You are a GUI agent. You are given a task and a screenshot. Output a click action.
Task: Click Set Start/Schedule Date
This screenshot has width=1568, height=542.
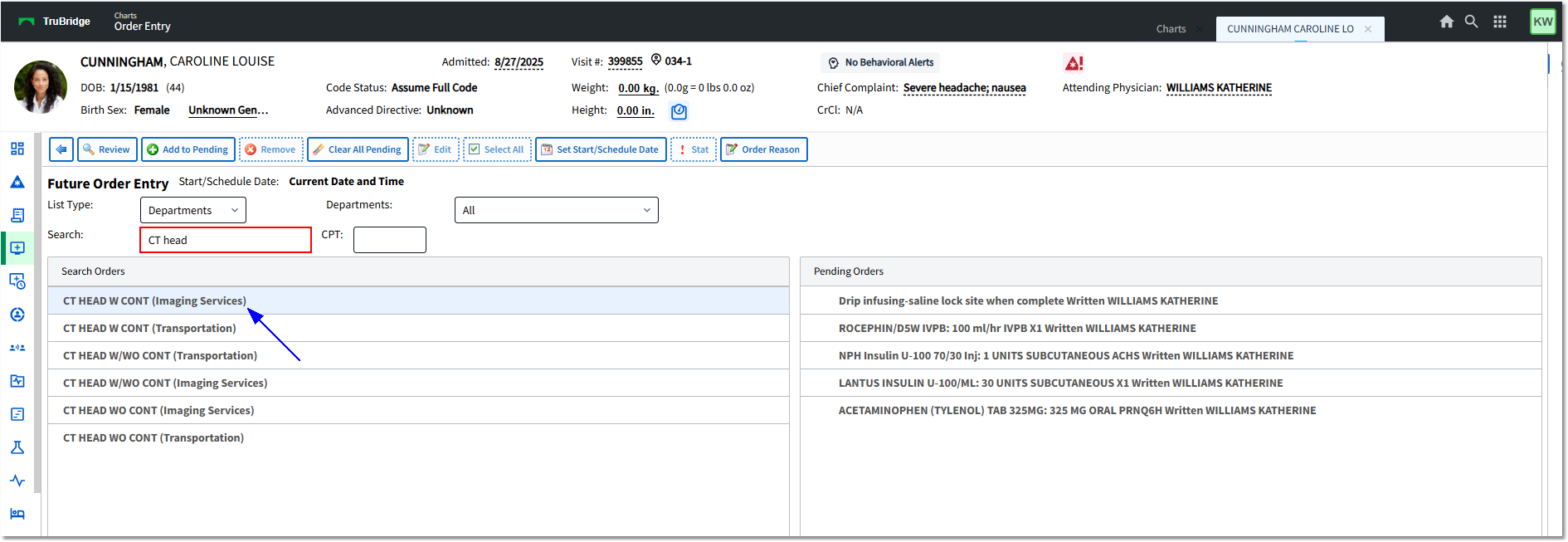click(601, 149)
